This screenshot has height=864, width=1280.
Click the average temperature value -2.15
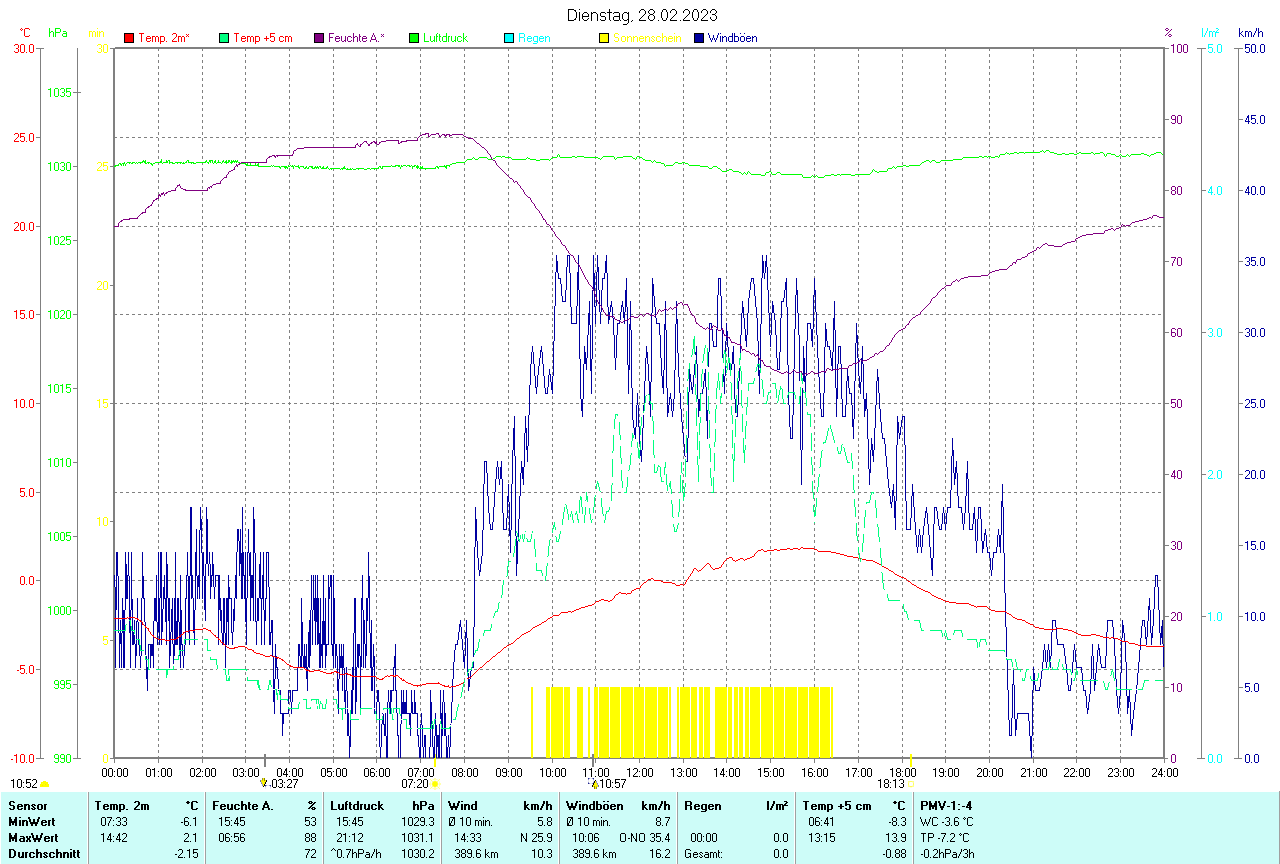(184, 854)
